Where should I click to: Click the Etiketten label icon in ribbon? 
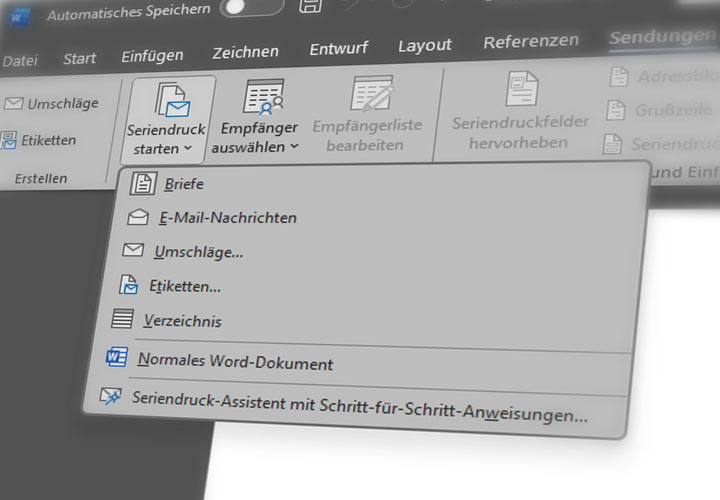click(8, 140)
